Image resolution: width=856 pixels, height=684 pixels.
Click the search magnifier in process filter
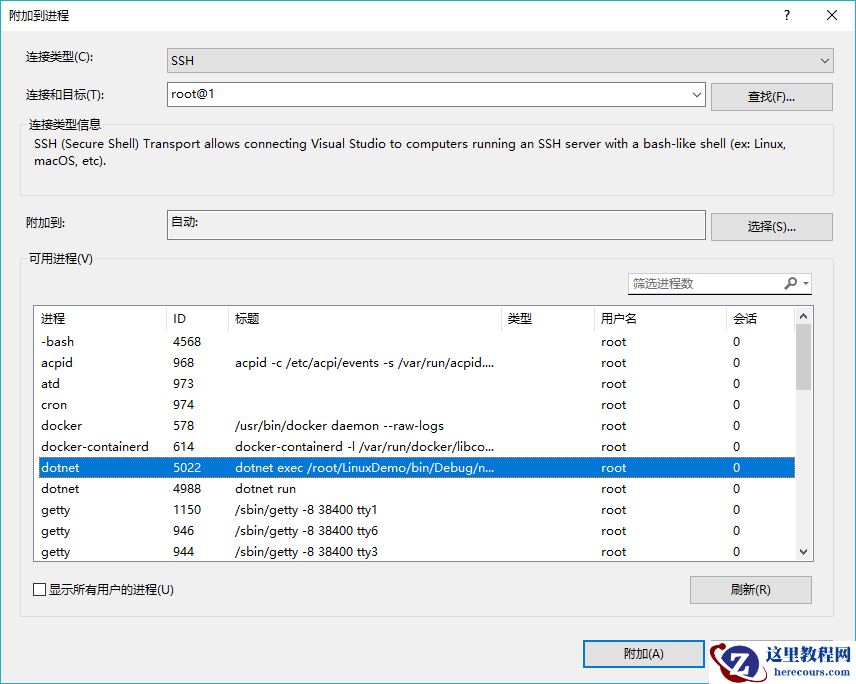(x=790, y=283)
